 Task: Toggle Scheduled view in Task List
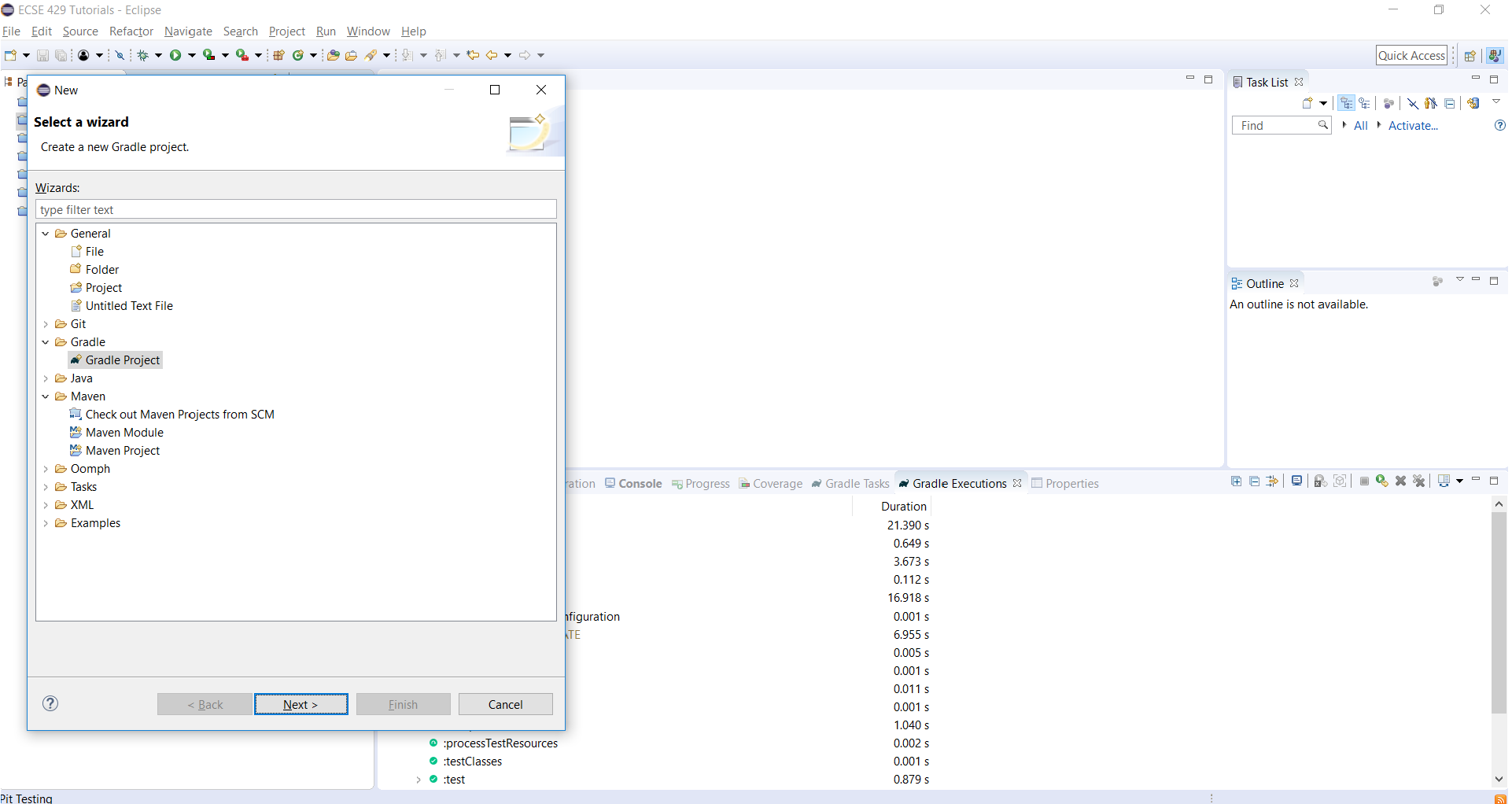pyautogui.click(x=1365, y=103)
